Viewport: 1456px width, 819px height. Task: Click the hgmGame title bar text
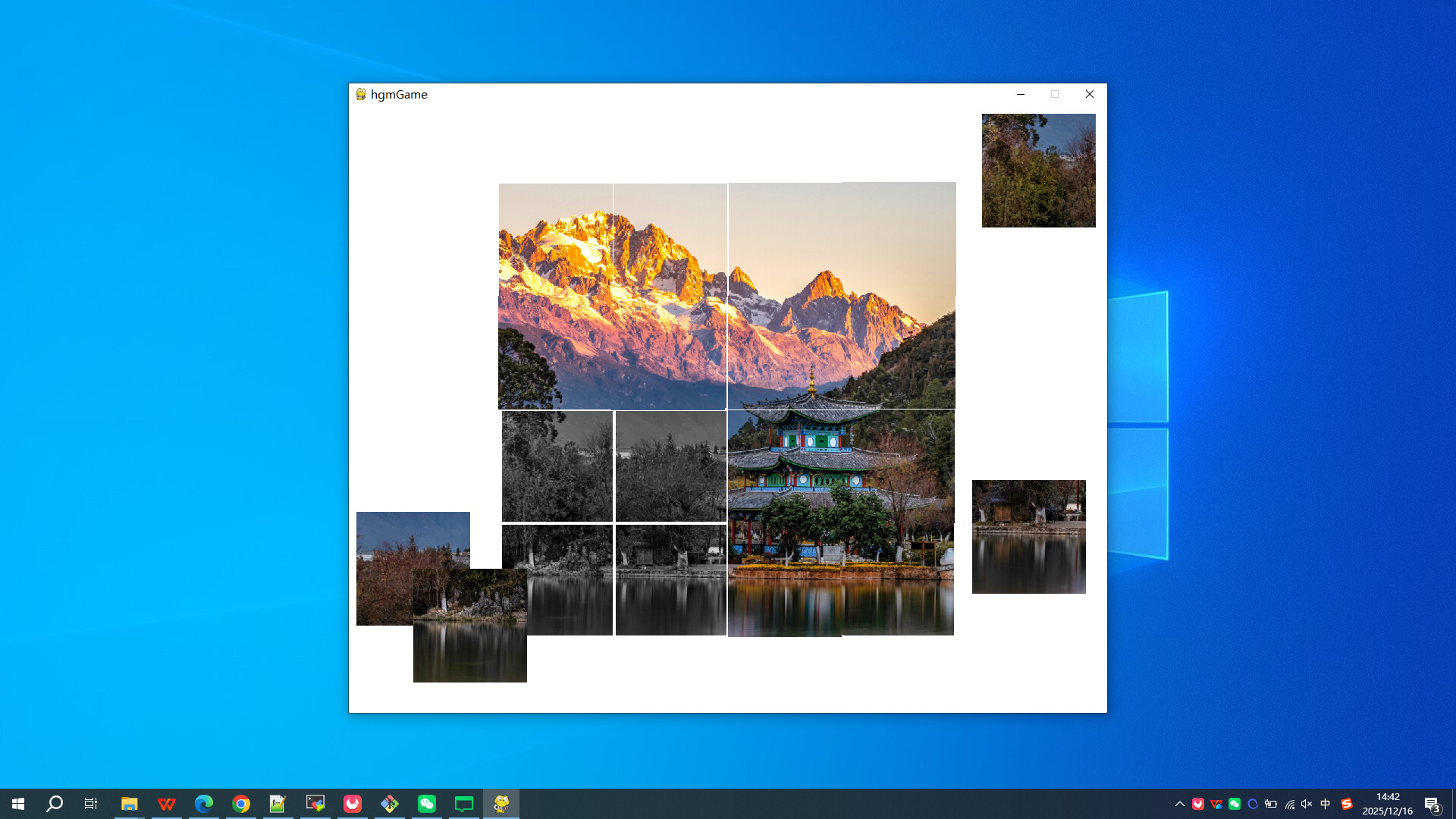[x=398, y=94]
